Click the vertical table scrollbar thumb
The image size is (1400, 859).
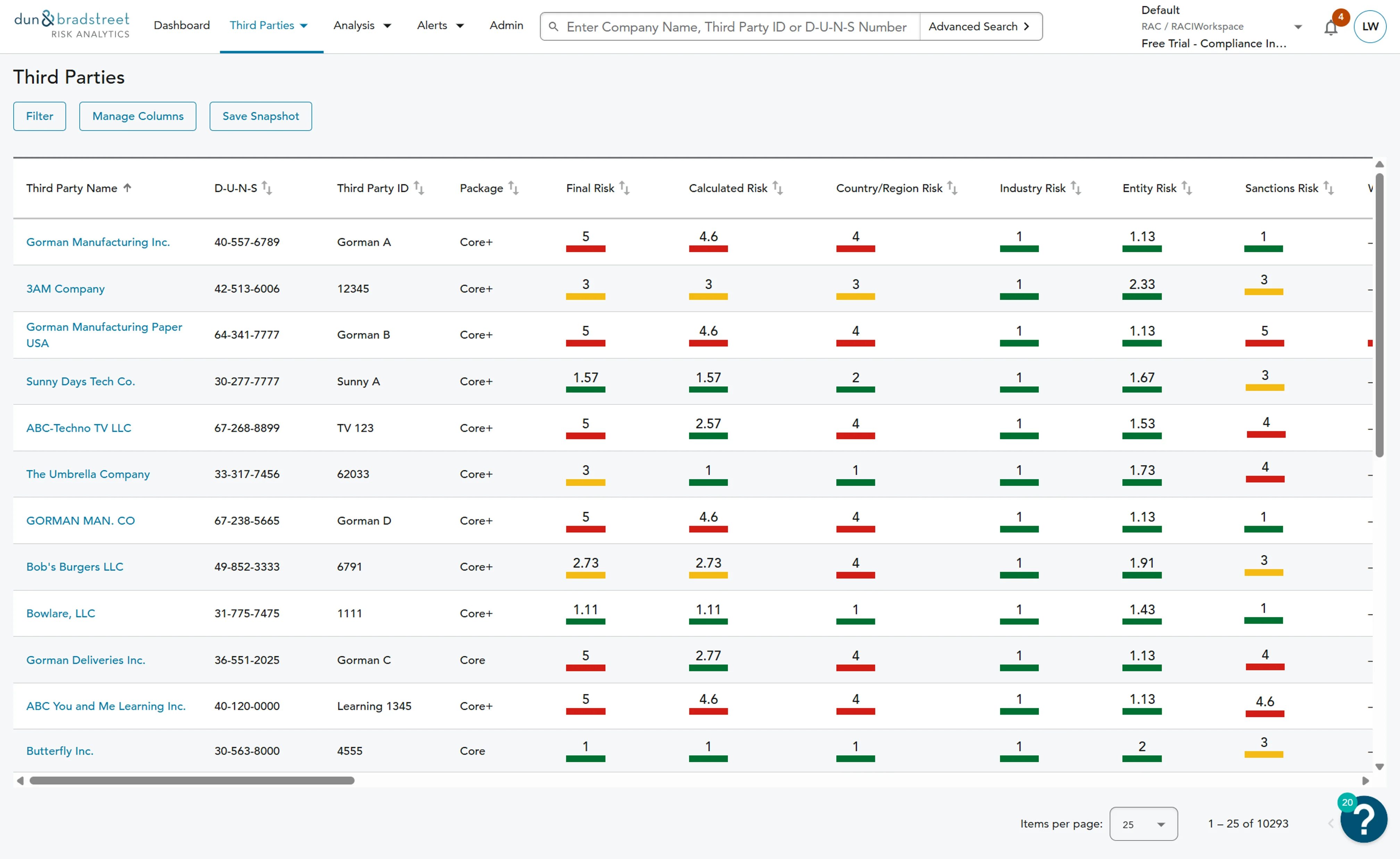pyautogui.click(x=1380, y=315)
